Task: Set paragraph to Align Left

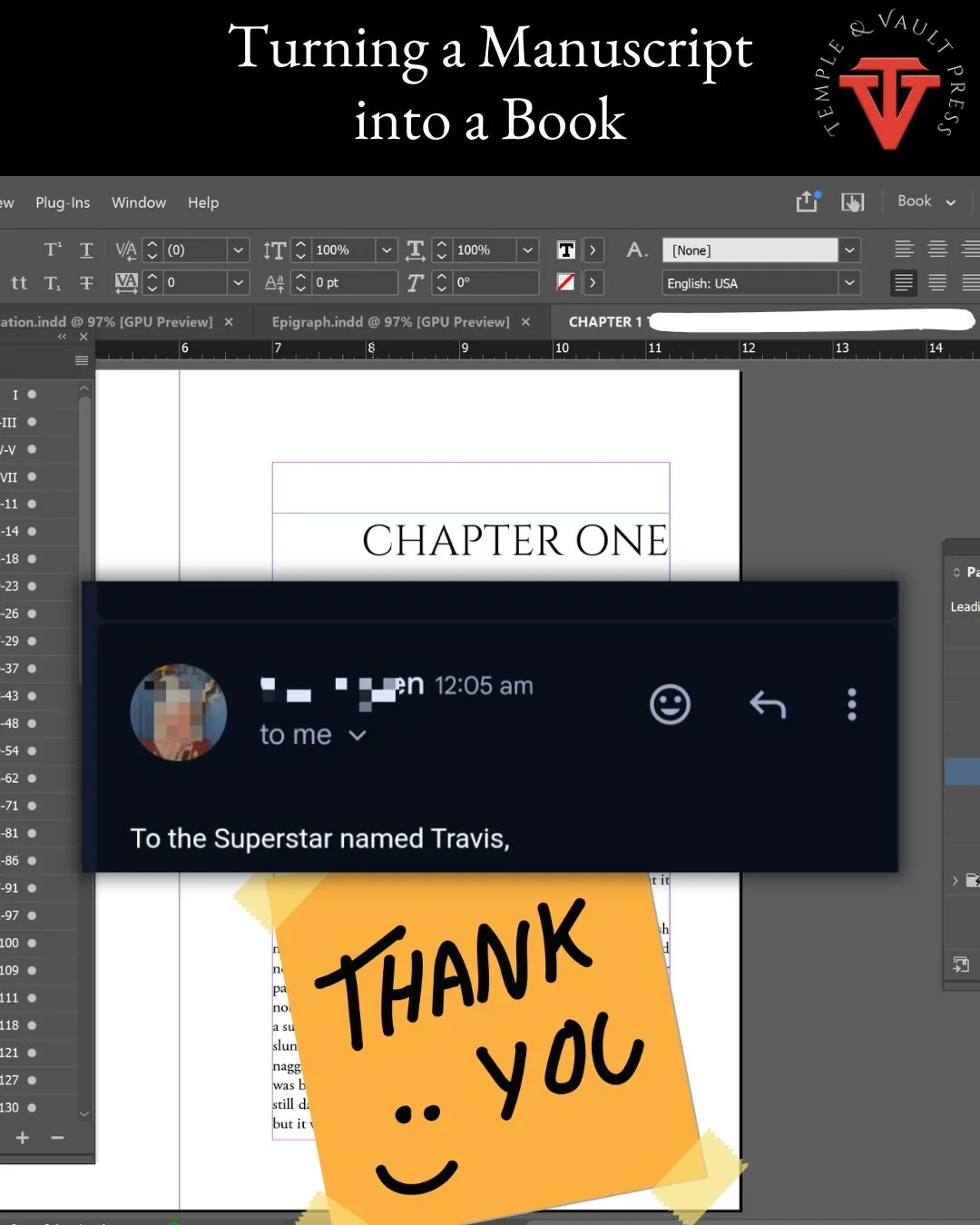Action: click(904, 249)
